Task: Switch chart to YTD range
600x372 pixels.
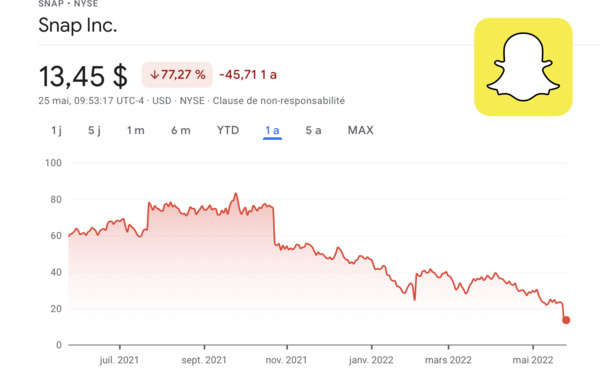Action: [x=228, y=131]
